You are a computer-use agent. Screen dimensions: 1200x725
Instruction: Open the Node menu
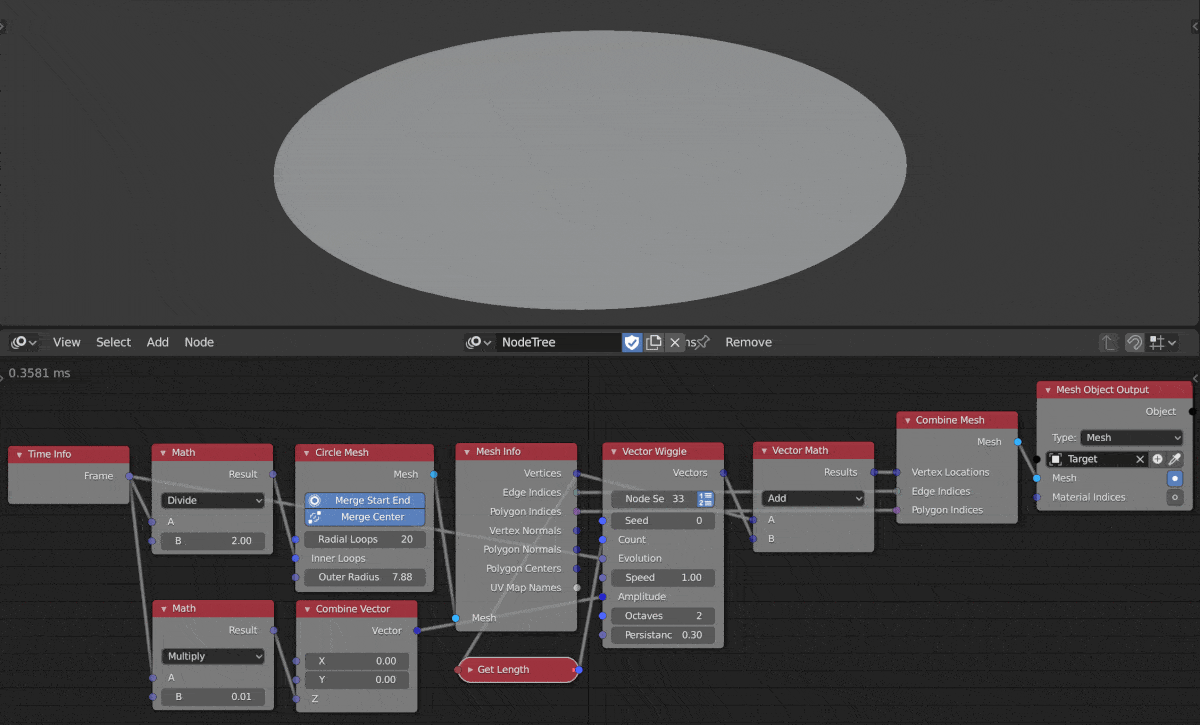tap(199, 342)
